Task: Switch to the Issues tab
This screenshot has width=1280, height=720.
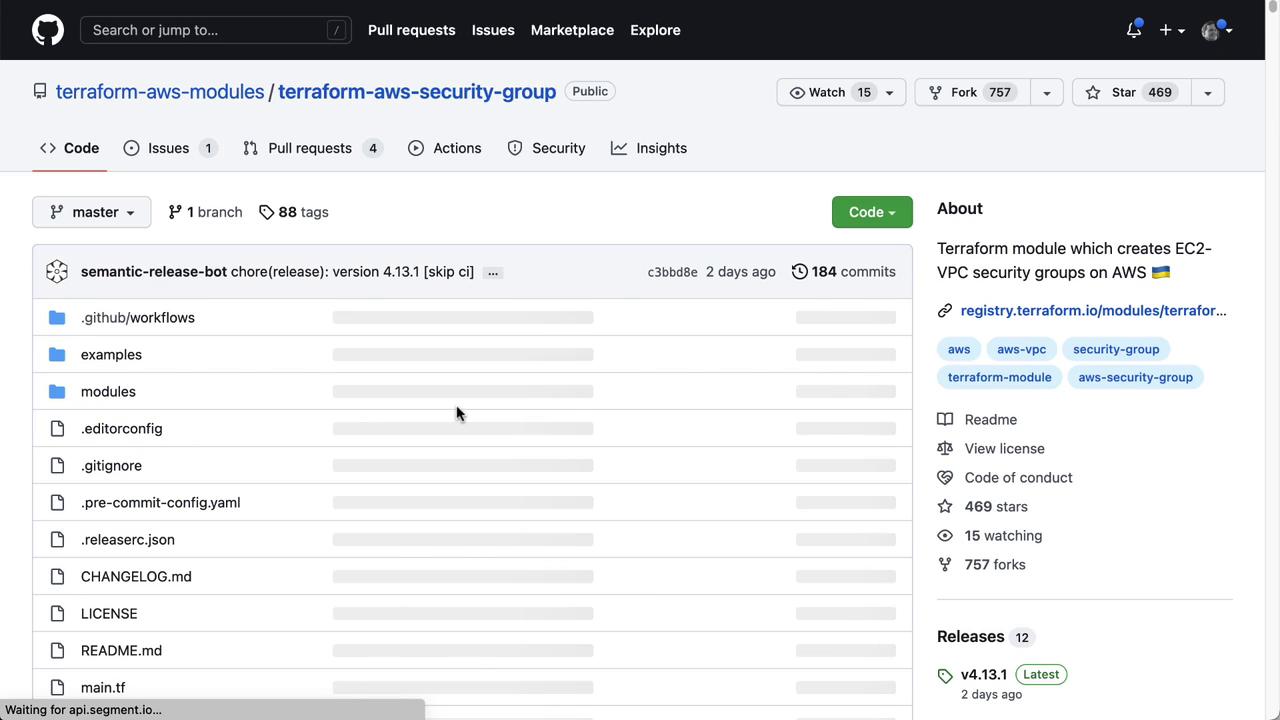Action: tap(169, 148)
